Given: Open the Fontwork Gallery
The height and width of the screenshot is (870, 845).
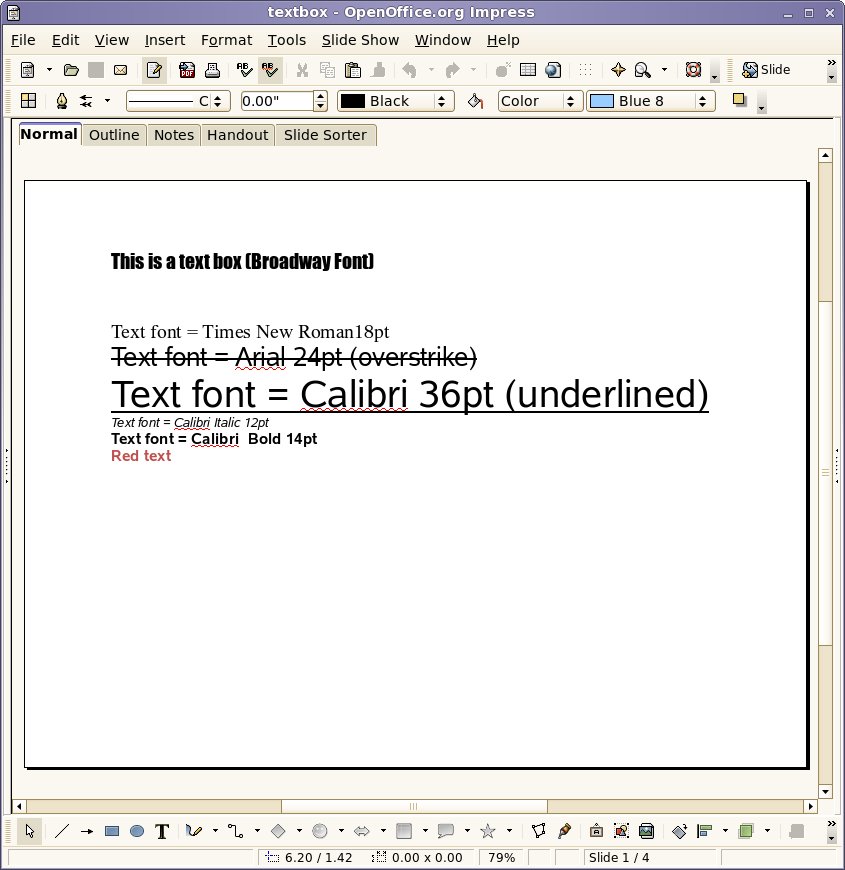Looking at the screenshot, I should (596, 831).
